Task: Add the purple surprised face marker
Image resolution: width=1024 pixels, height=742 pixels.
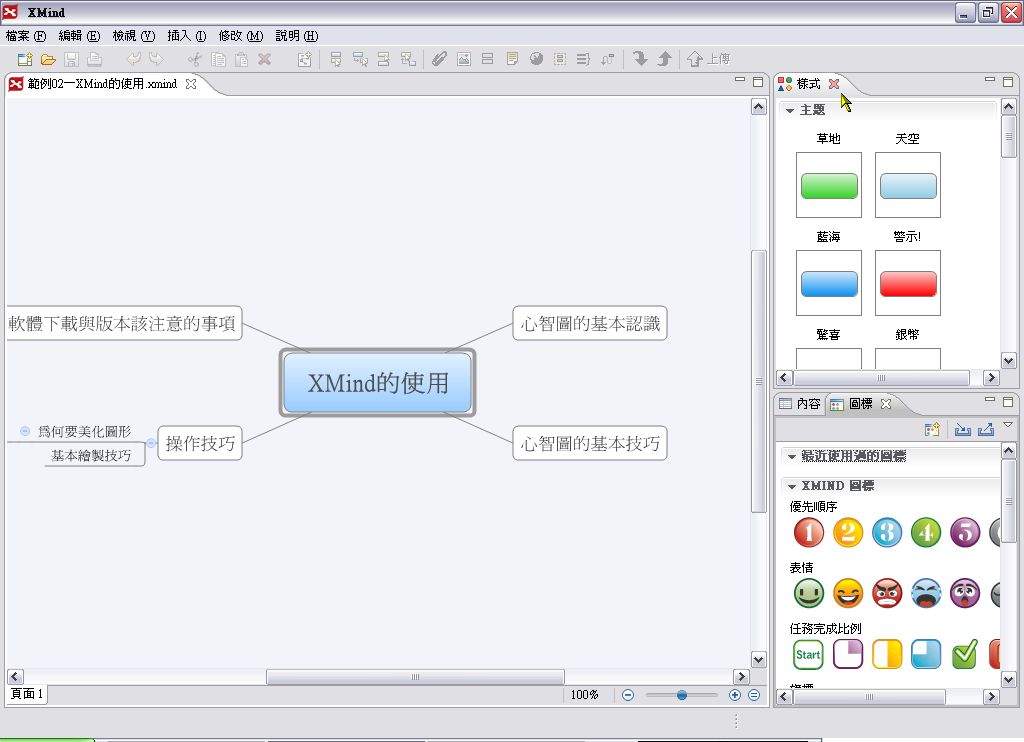Action: tap(965, 594)
